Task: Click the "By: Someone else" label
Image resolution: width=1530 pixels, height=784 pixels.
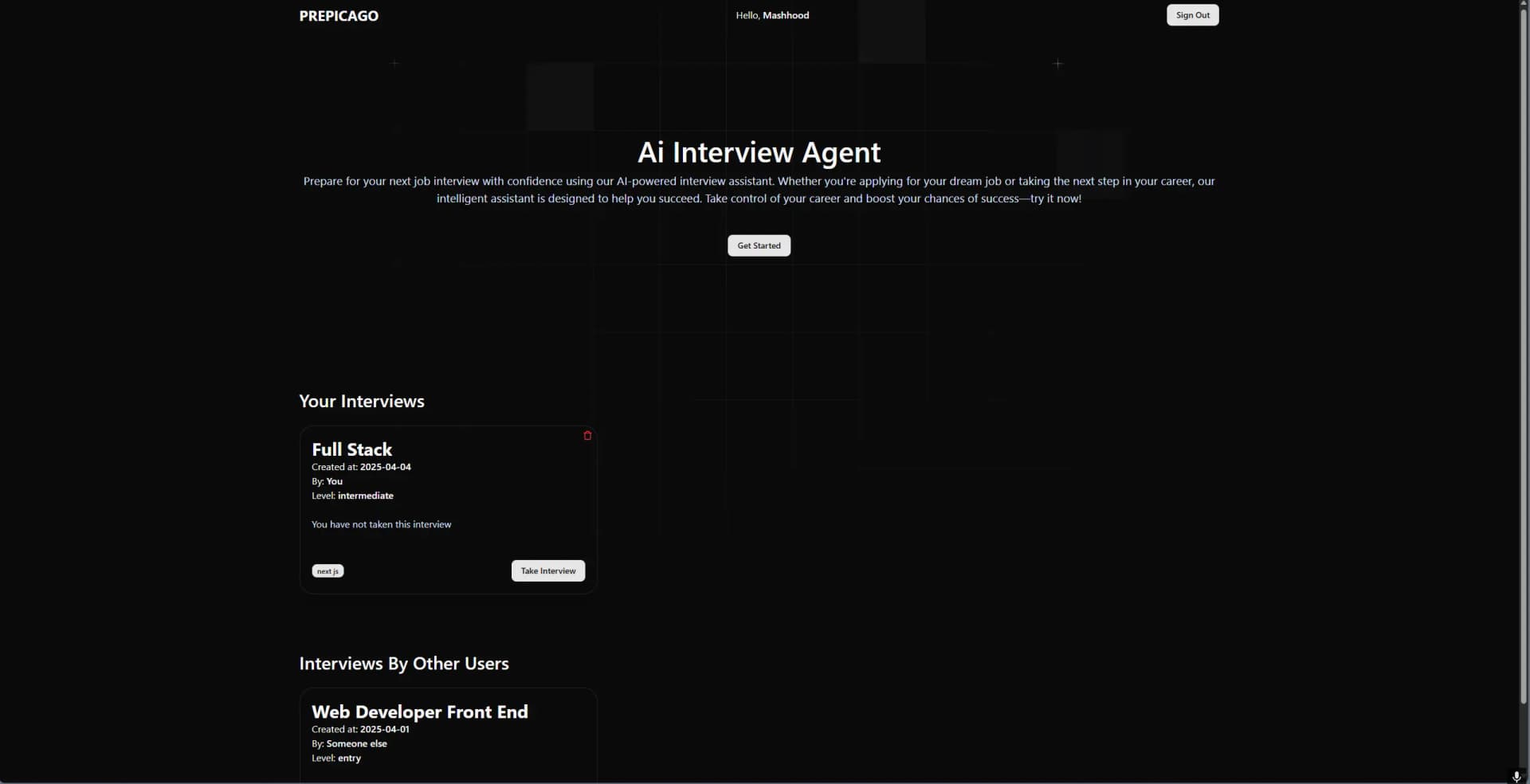Action: [x=349, y=743]
